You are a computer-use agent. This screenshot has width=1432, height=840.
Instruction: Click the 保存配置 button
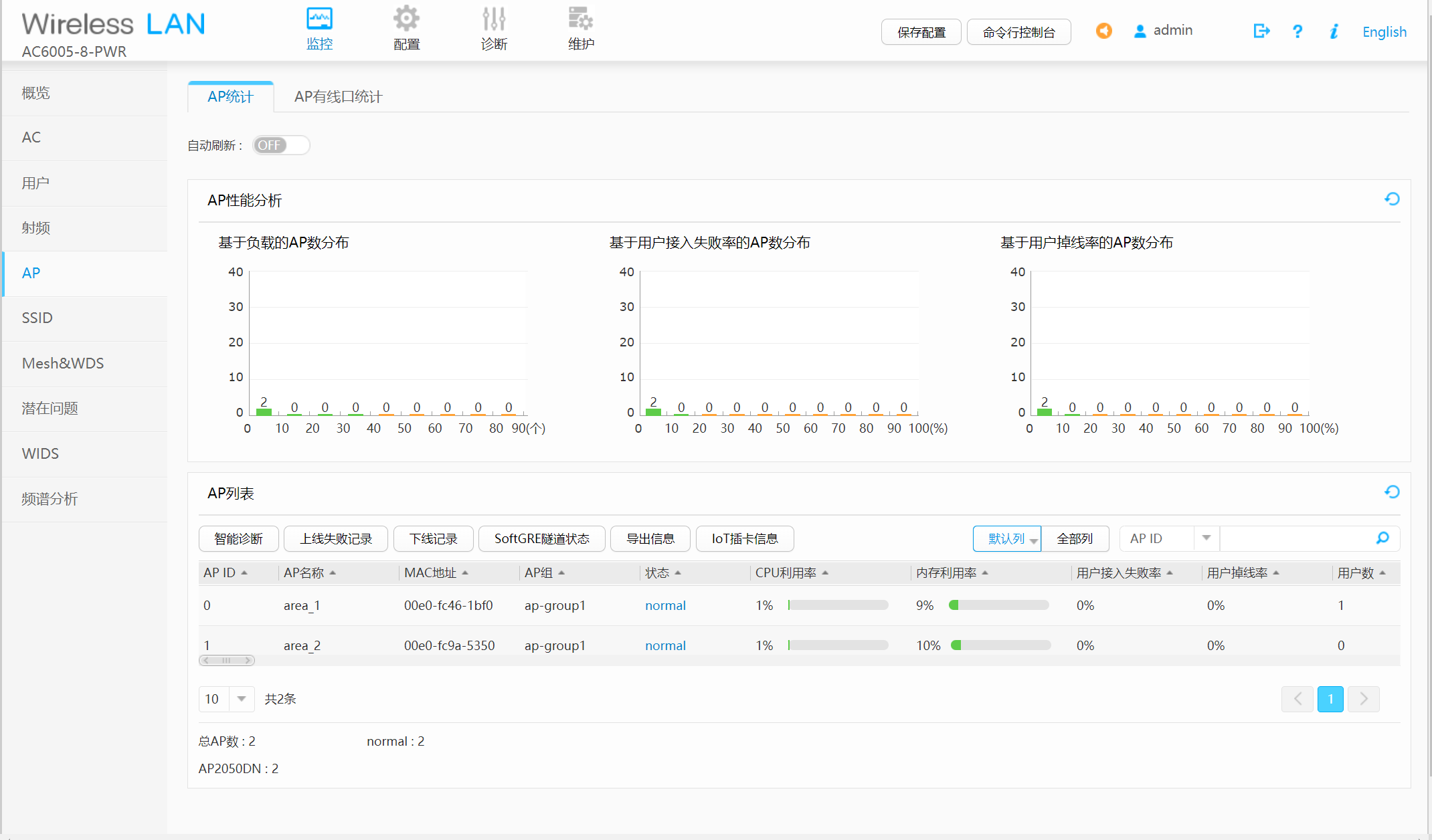(921, 32)
